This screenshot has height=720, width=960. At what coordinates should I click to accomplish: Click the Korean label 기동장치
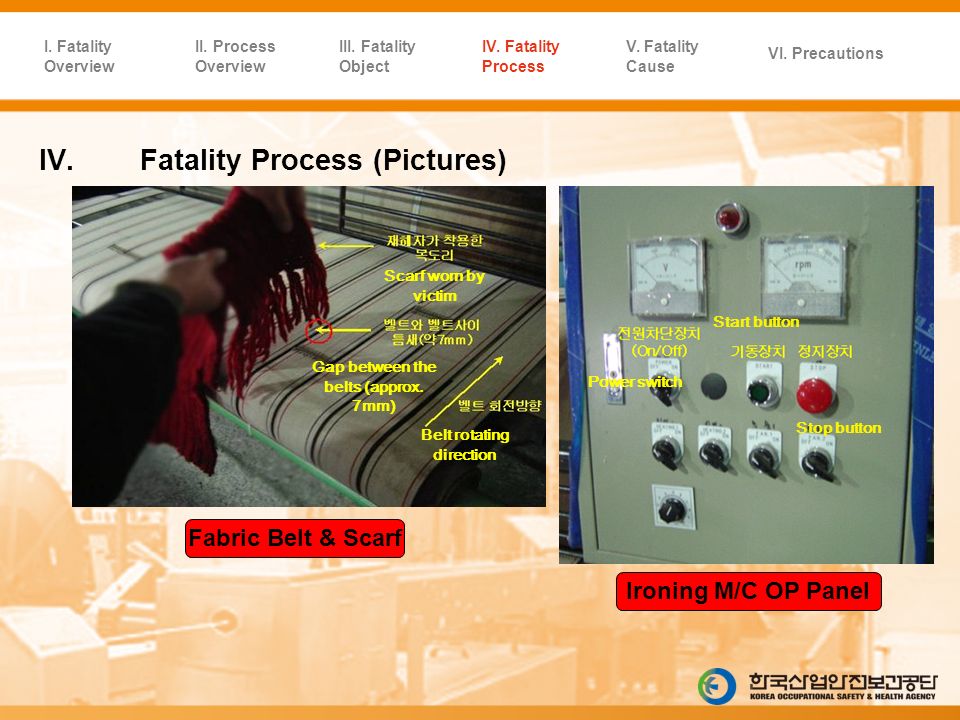click(757, 352)
